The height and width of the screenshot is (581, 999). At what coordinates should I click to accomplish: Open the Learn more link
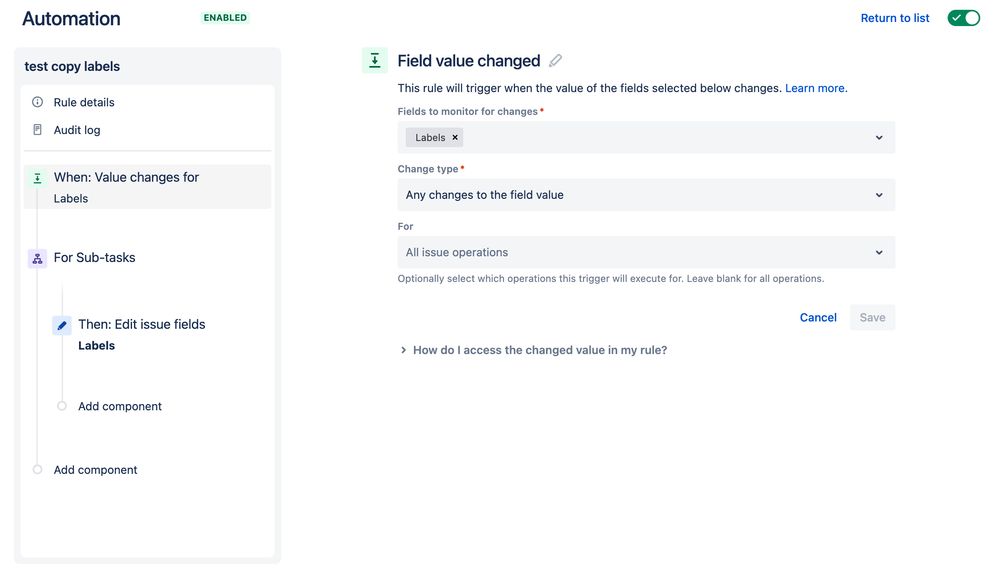point(816,88)
